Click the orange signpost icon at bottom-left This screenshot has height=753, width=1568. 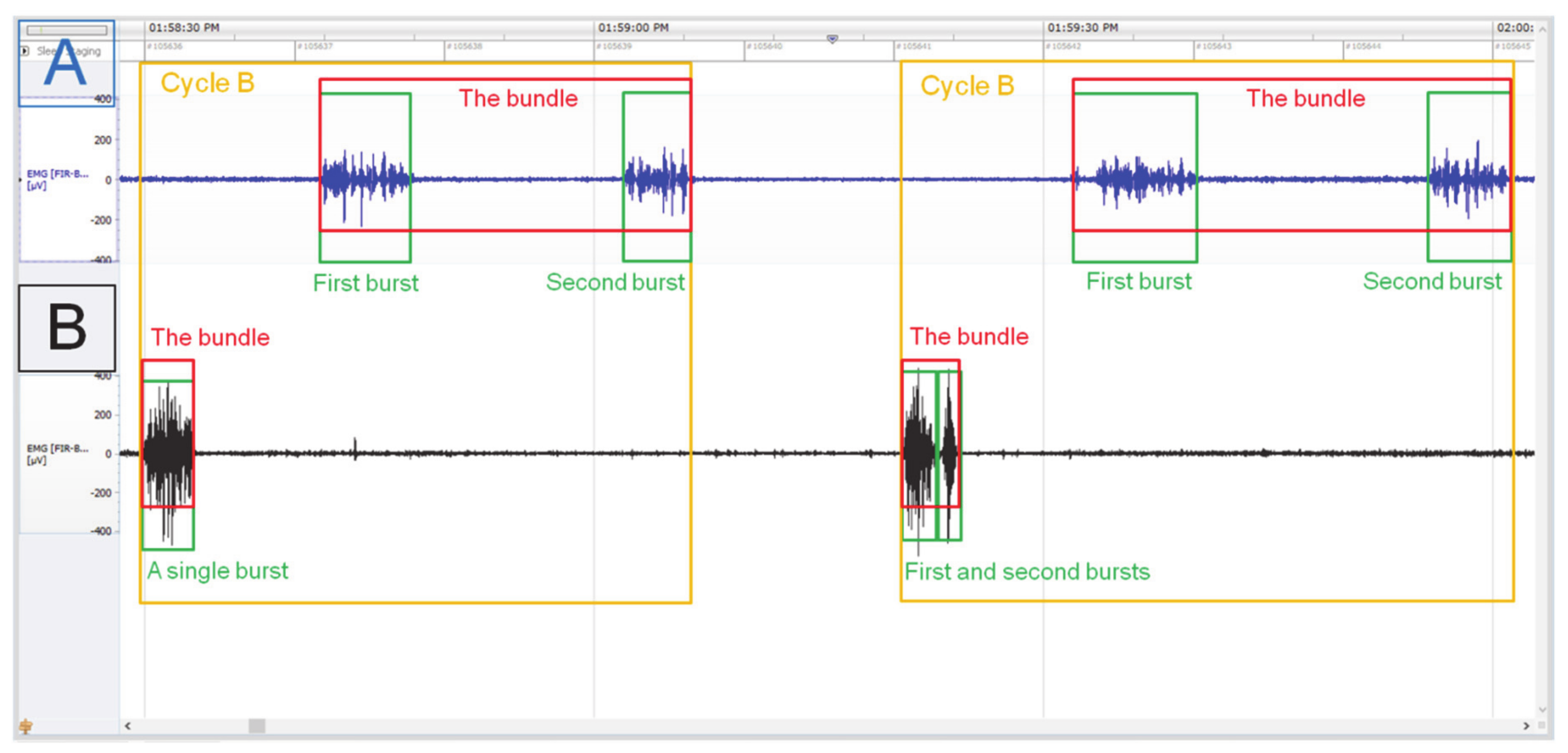(x=25, y=726)
